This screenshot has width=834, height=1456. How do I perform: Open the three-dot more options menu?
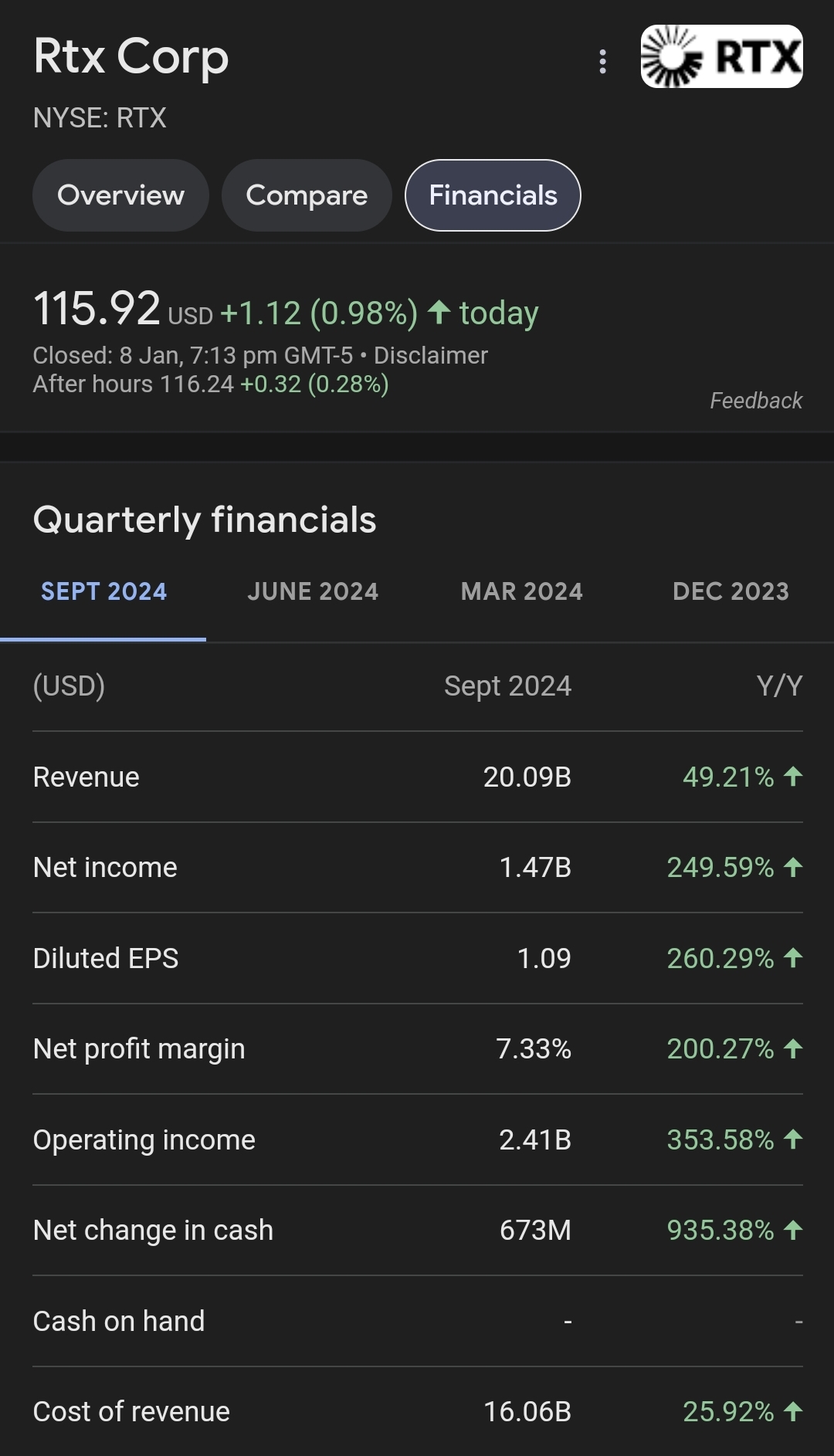[x=602, y=62]
